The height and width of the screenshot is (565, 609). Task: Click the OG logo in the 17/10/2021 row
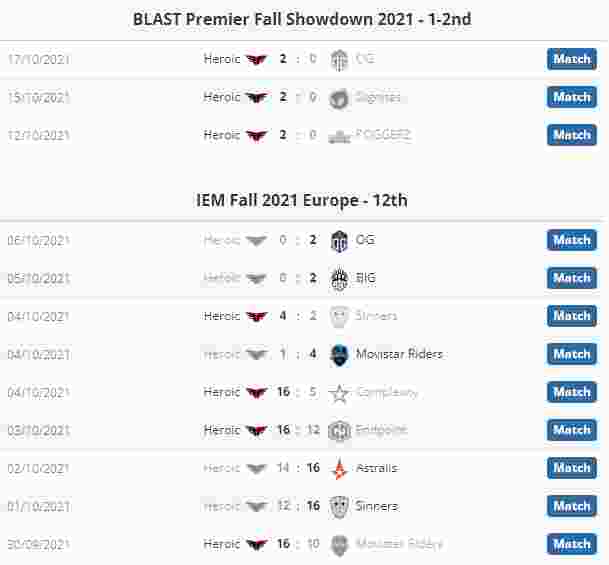[339, 60]
